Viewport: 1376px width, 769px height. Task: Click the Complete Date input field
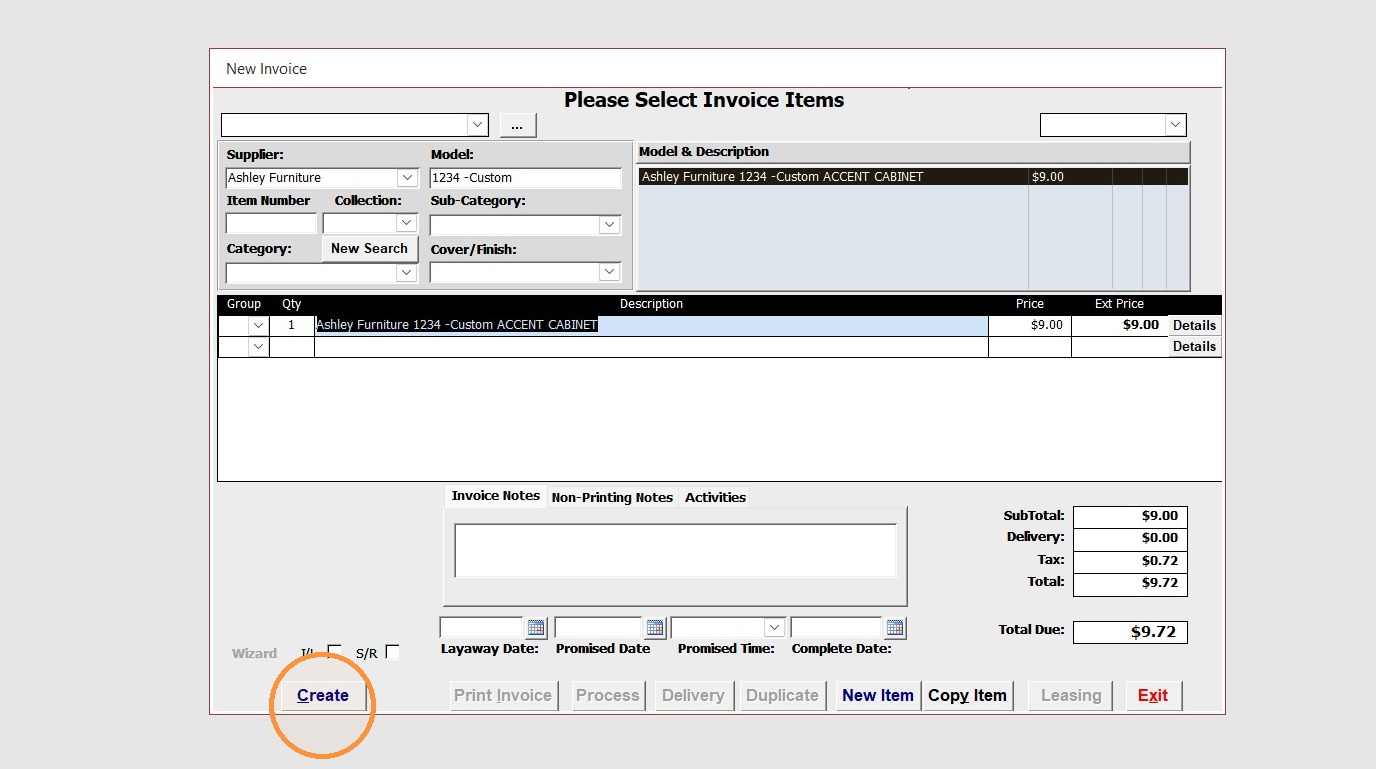tap(837, 628)
